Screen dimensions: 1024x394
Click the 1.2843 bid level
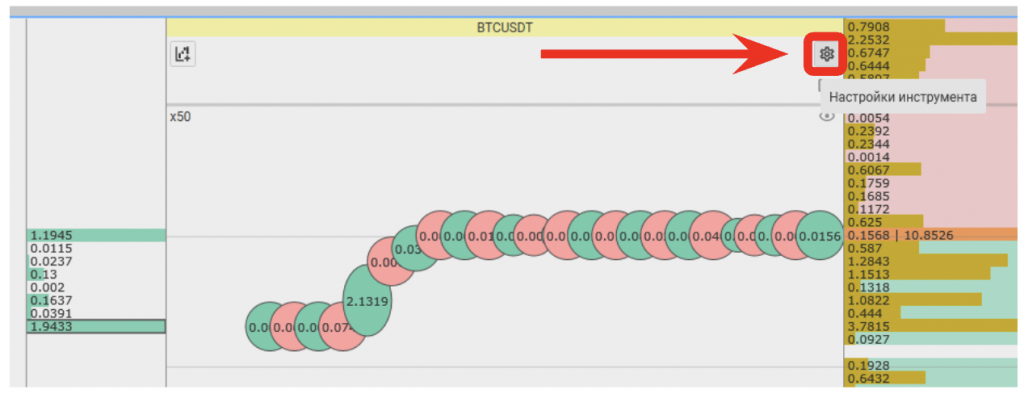(x=934, y=261)
